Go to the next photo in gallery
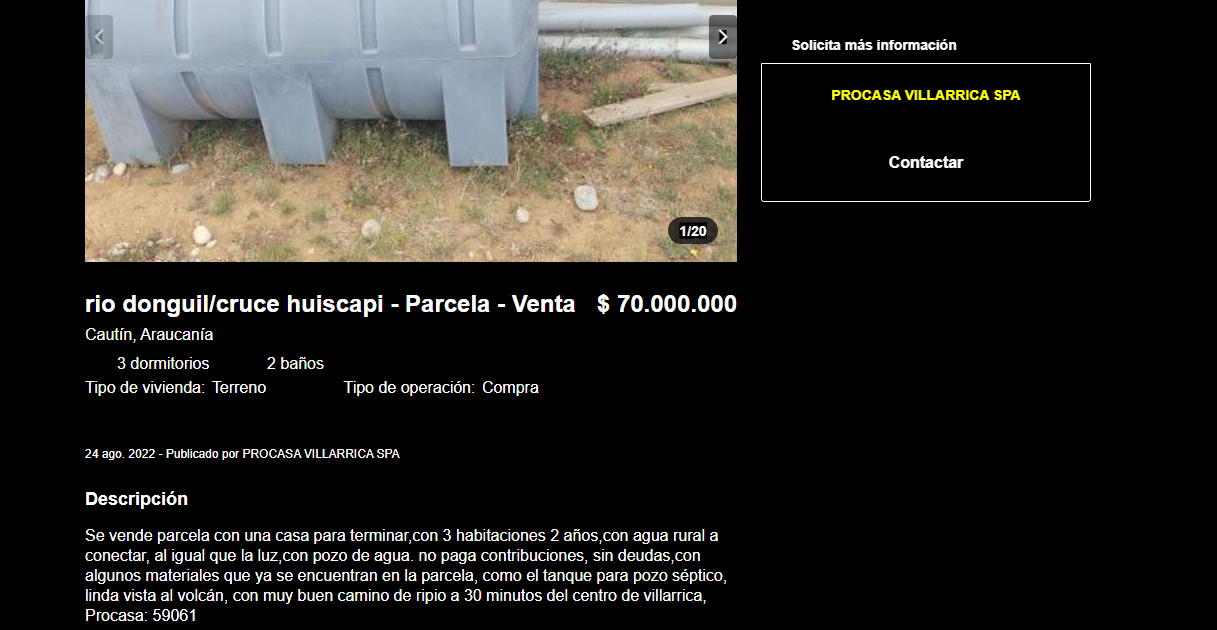Viewport: 1217px width, 630px height. (723, 37)
